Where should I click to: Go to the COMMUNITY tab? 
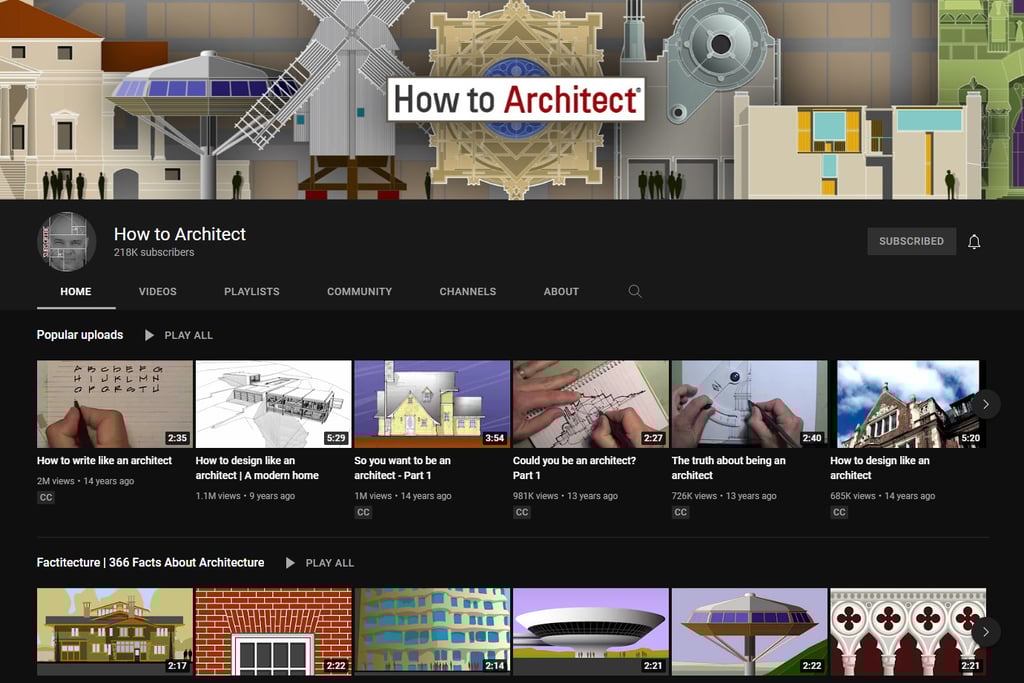(x=359, y=292)
